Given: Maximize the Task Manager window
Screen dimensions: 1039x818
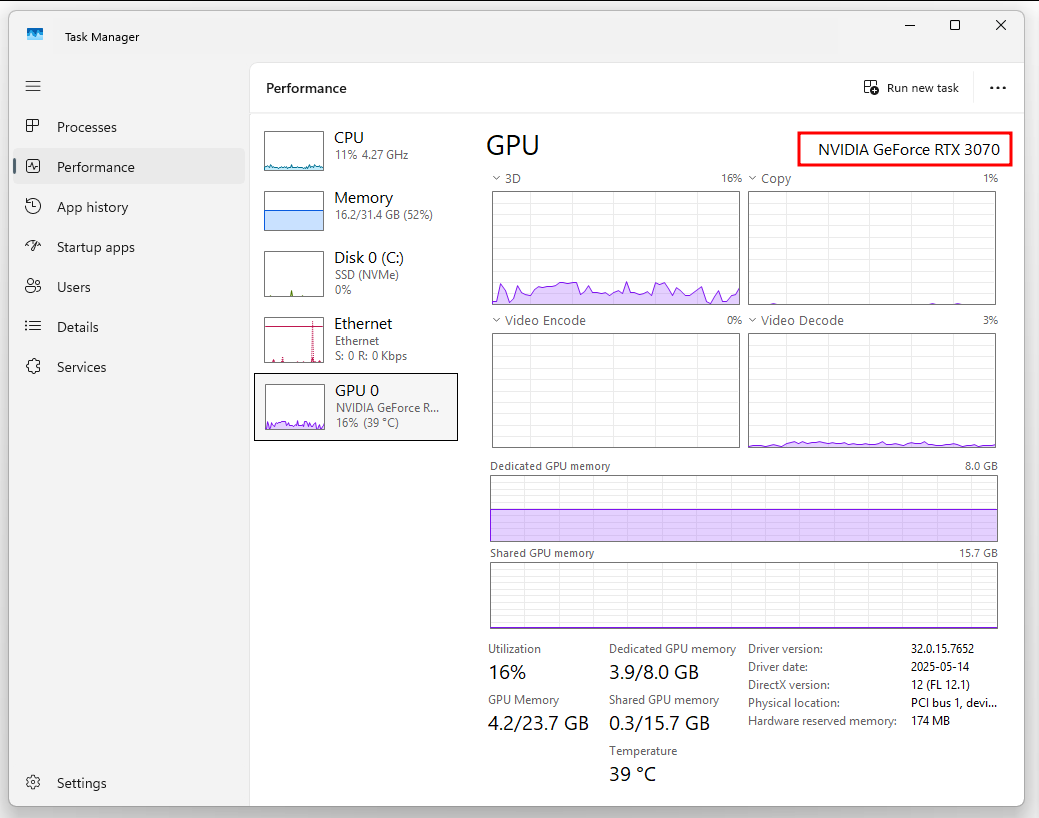Looking at the screenshot, I should pos(955,25).
